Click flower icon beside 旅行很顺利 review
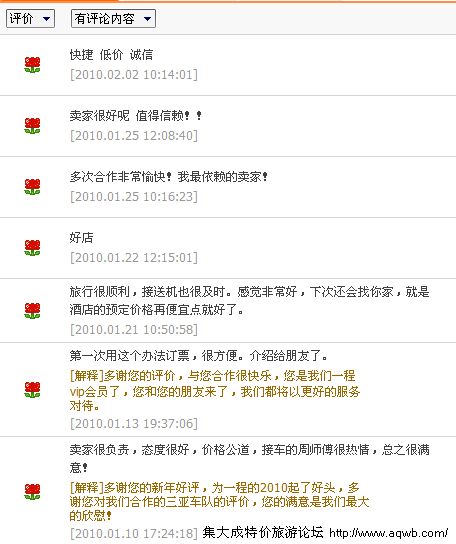456x544 pixels. click(x=32, y=311)
